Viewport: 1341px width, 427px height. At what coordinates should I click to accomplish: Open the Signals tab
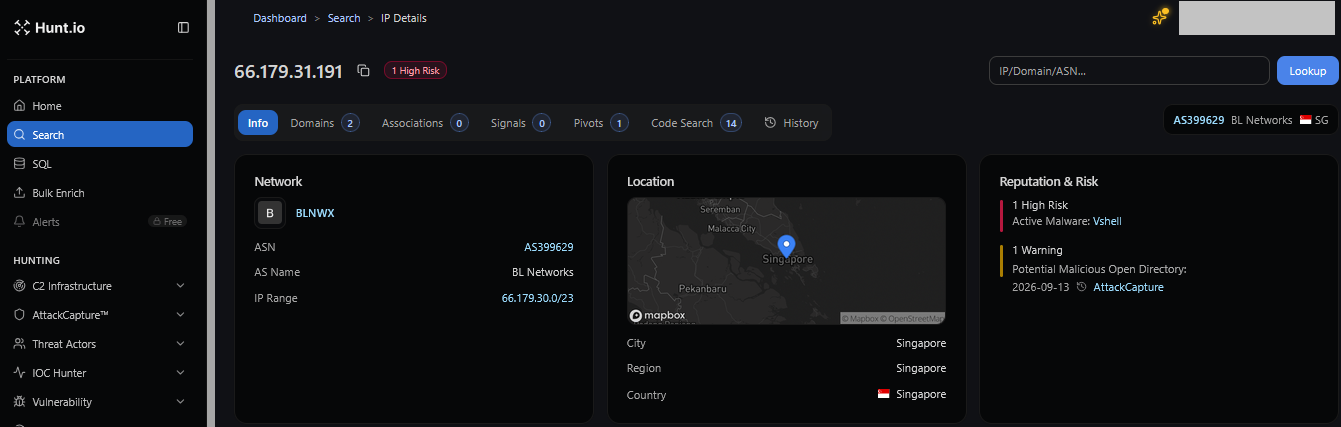pos(520,123)
